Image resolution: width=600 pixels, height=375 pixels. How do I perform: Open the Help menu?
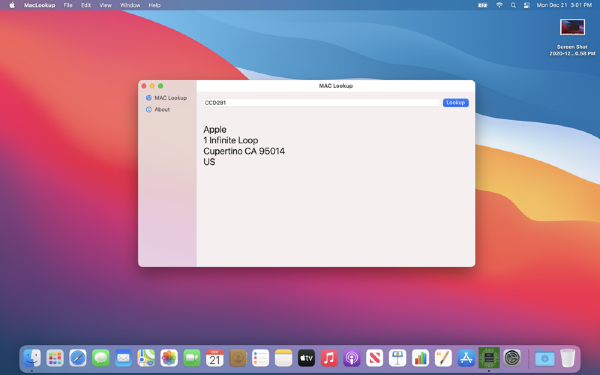[x=155, y=5]
